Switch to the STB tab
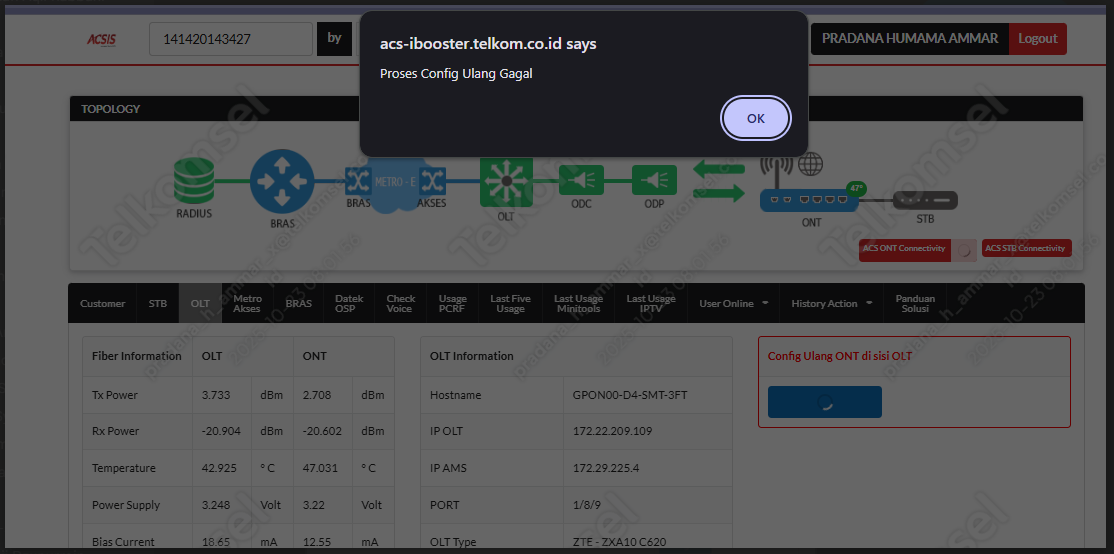The width and height of the screenshot is (1114, 554). [x=158, y=303]
